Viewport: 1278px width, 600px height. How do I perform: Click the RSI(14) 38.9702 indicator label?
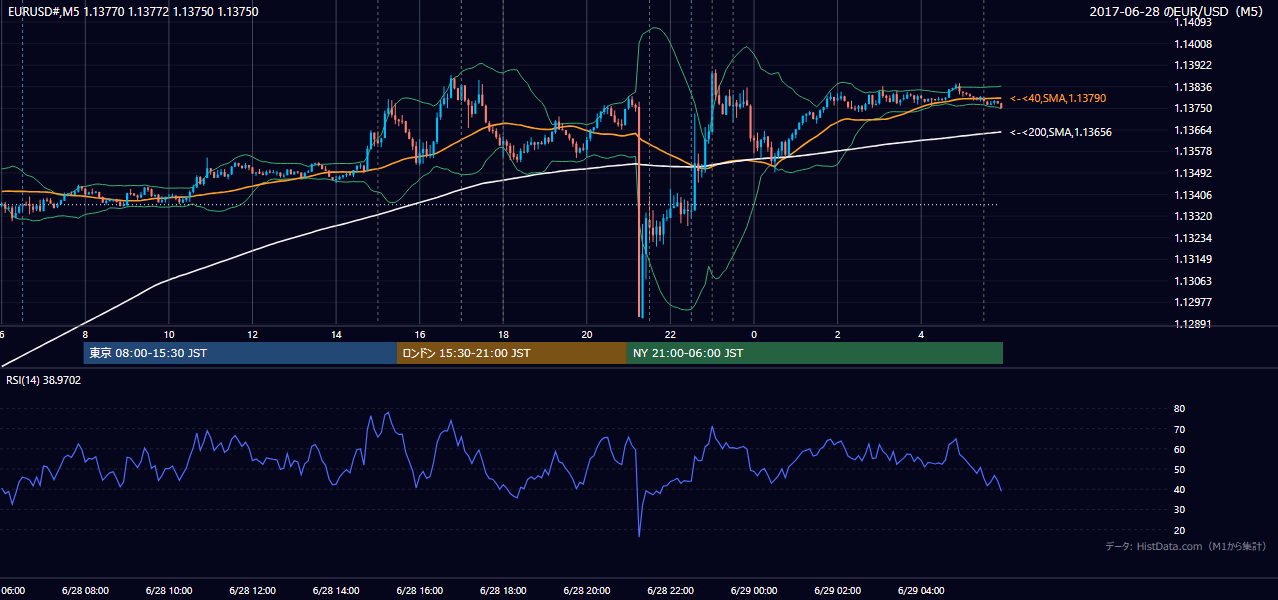pyautogui.click(x=44, y=380)
